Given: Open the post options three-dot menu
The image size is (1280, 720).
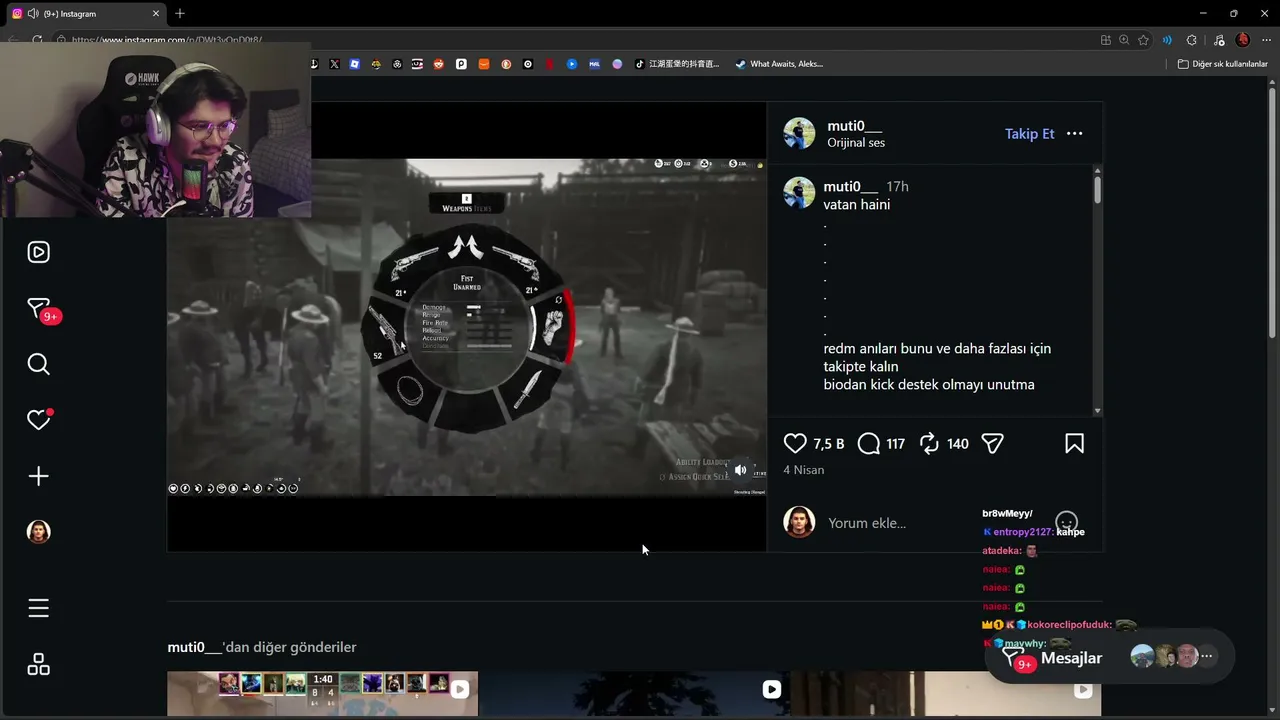Looking at the screenshot, I should [1074, 134].
